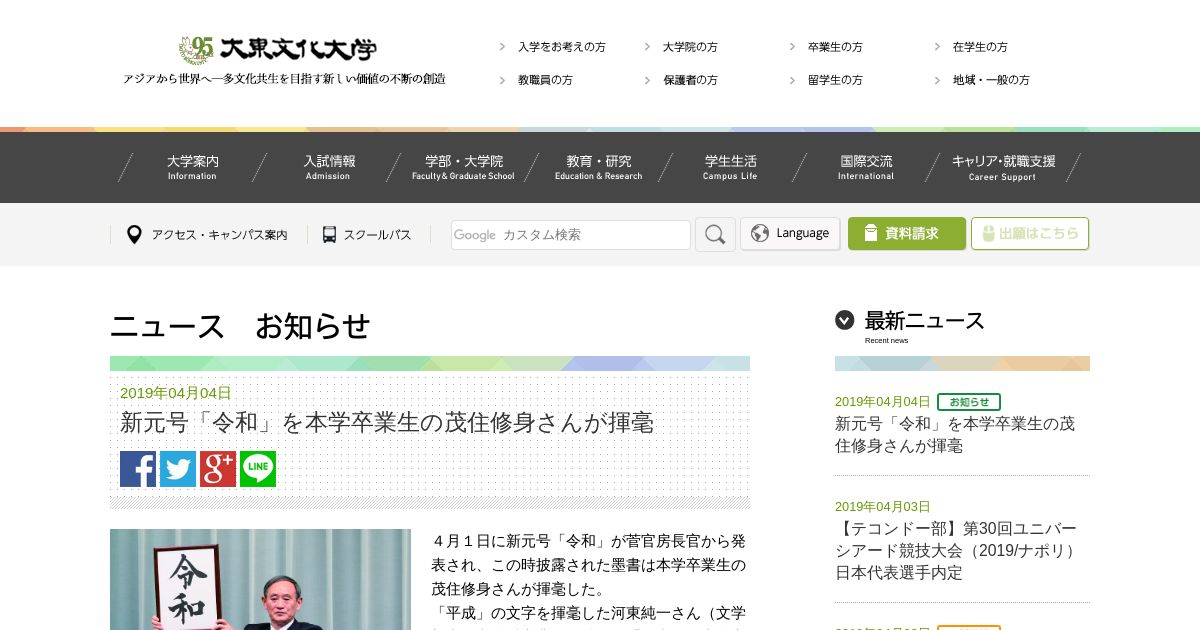This screenshot has height=630, width=1200.
Task: Open 入学をお考えの方 link
Action: (561, 47)
